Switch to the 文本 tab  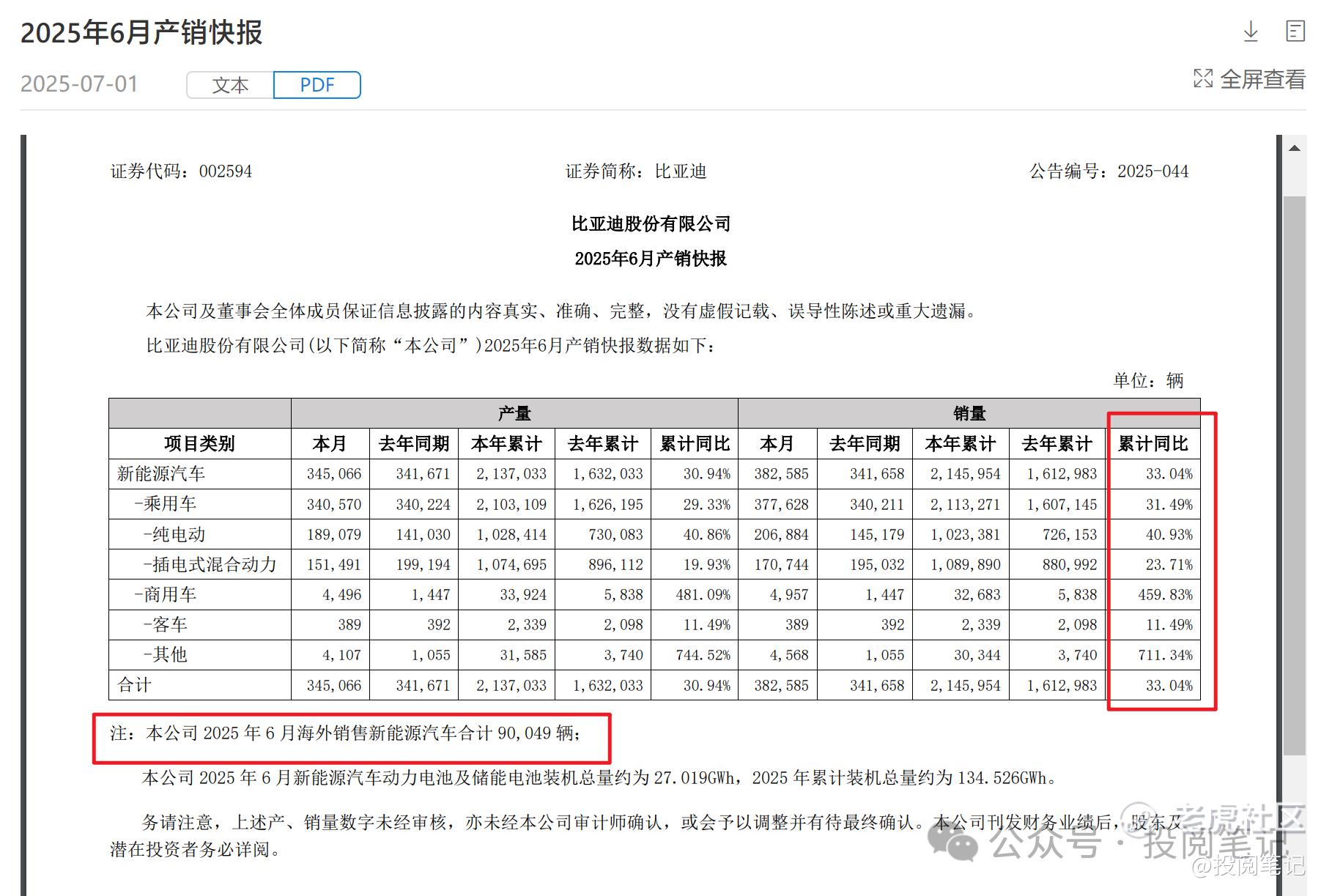[230, 85]
